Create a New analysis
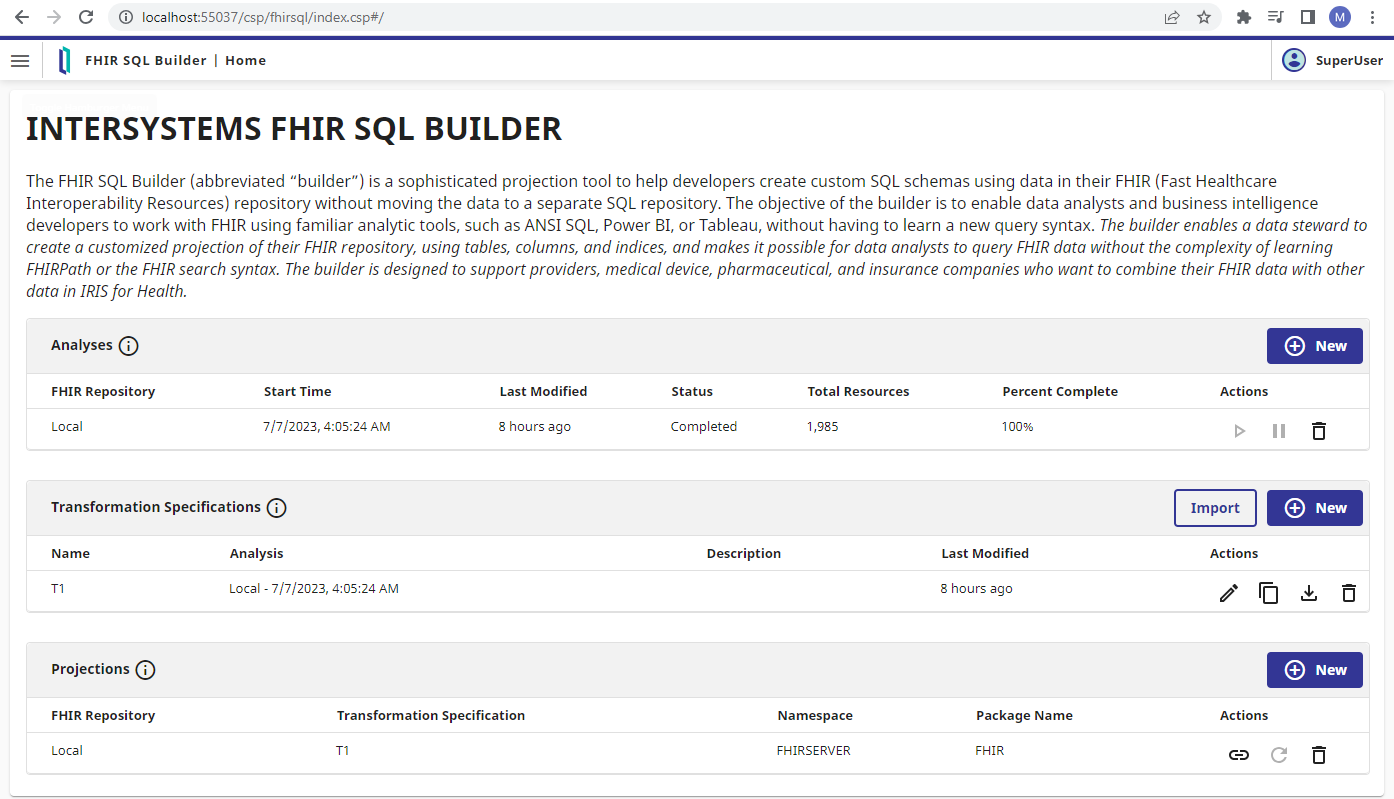The width and height of the screenshot is (1394, 799). click(x=1314, y=346)
